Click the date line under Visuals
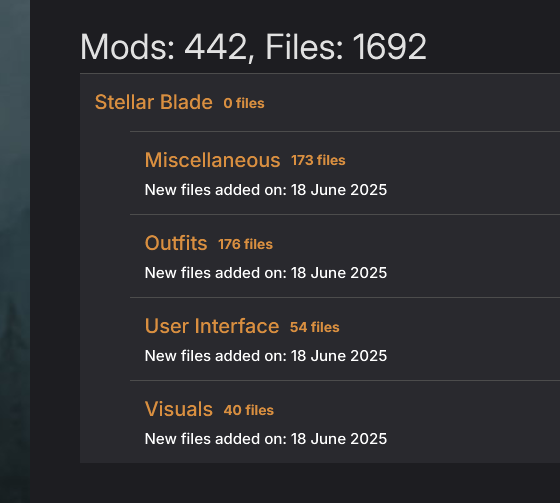 click(x=266, y=439)
